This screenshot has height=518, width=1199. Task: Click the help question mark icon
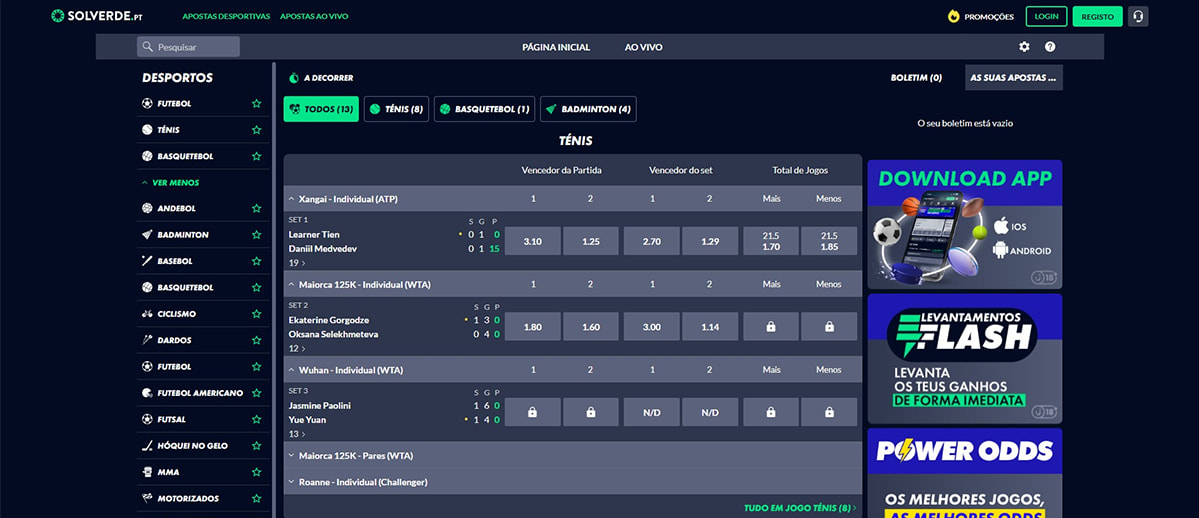click(x=1050, y=47)
